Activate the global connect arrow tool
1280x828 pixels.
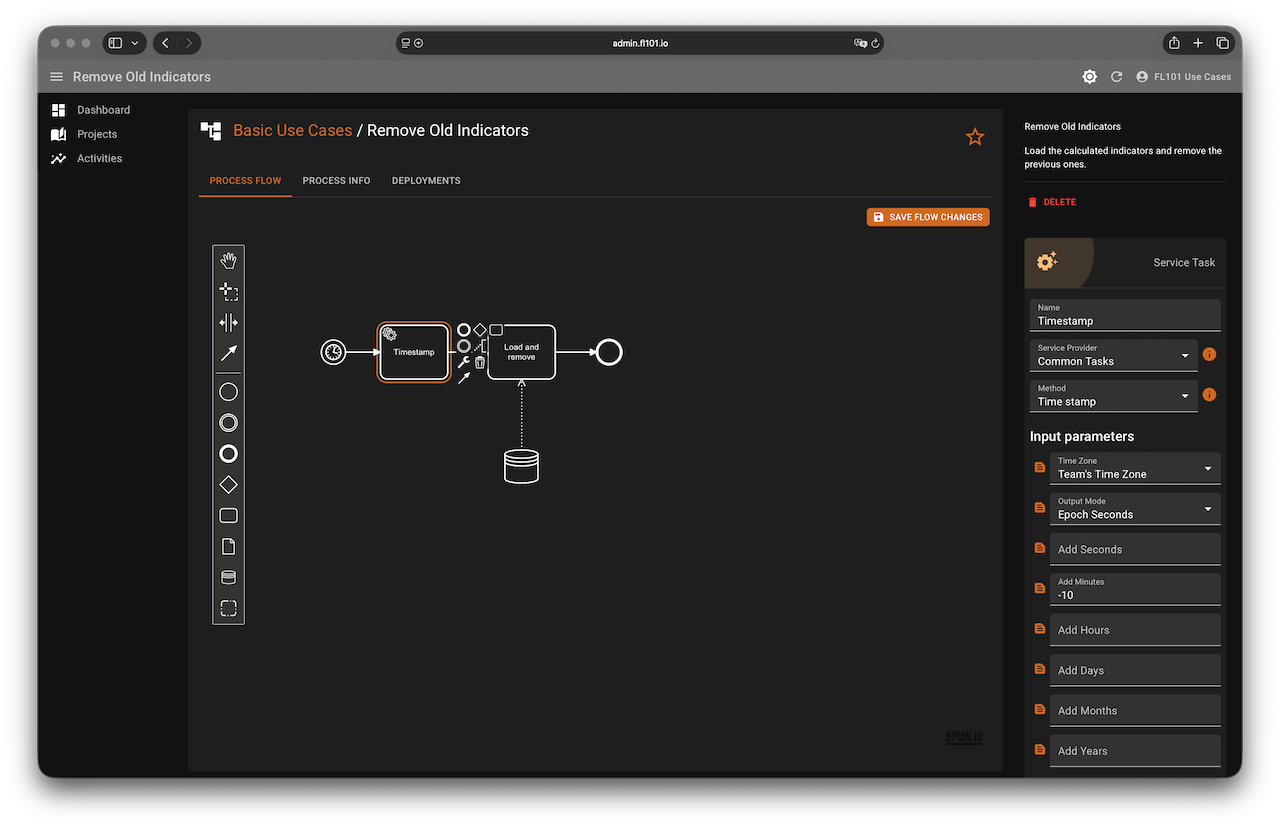(228, 353)
